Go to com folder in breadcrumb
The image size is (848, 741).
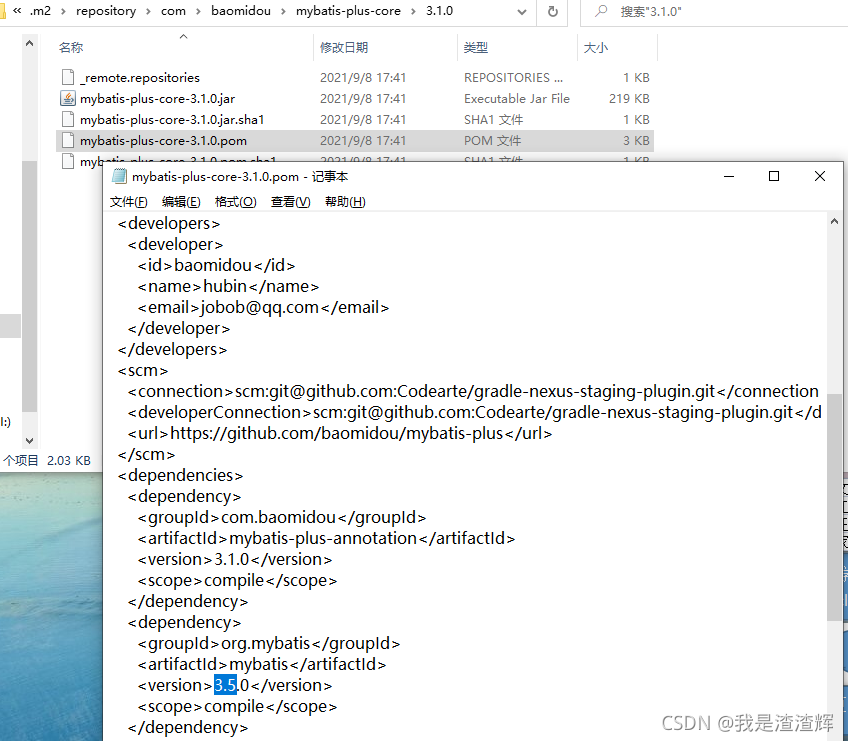[x=173, y=11]
